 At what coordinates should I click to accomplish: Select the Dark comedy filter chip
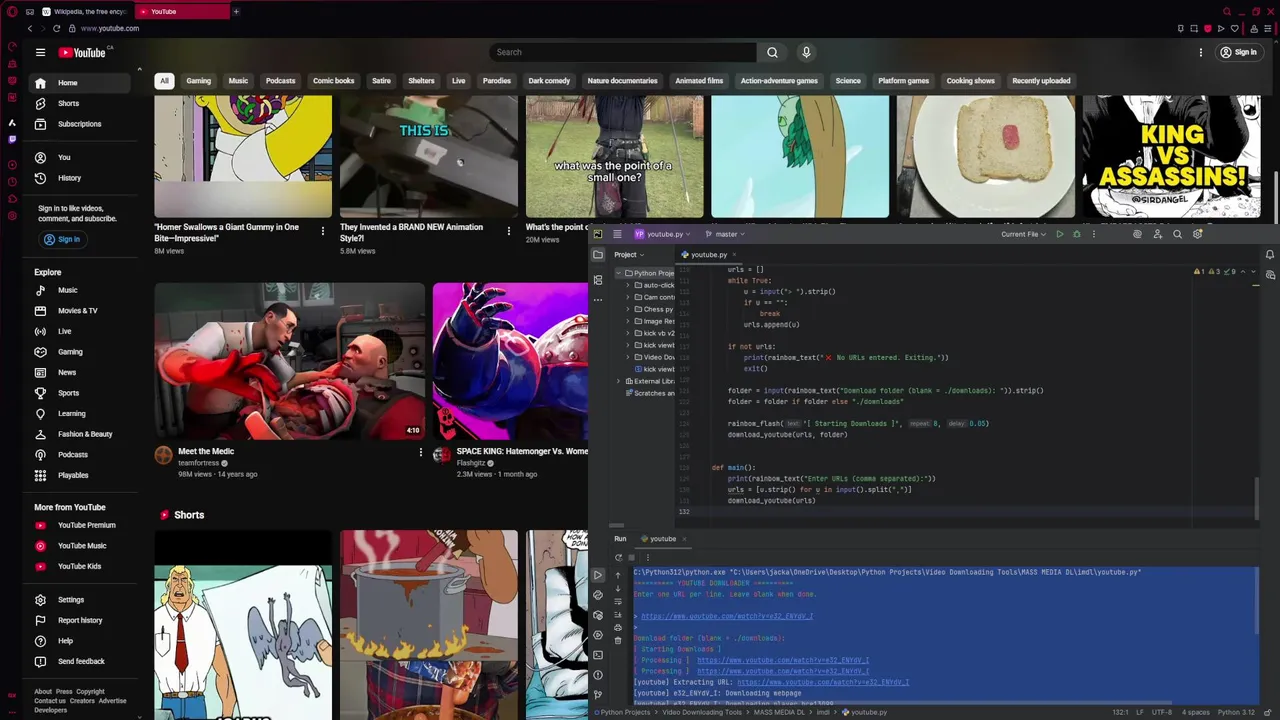(x=549, y=81)
